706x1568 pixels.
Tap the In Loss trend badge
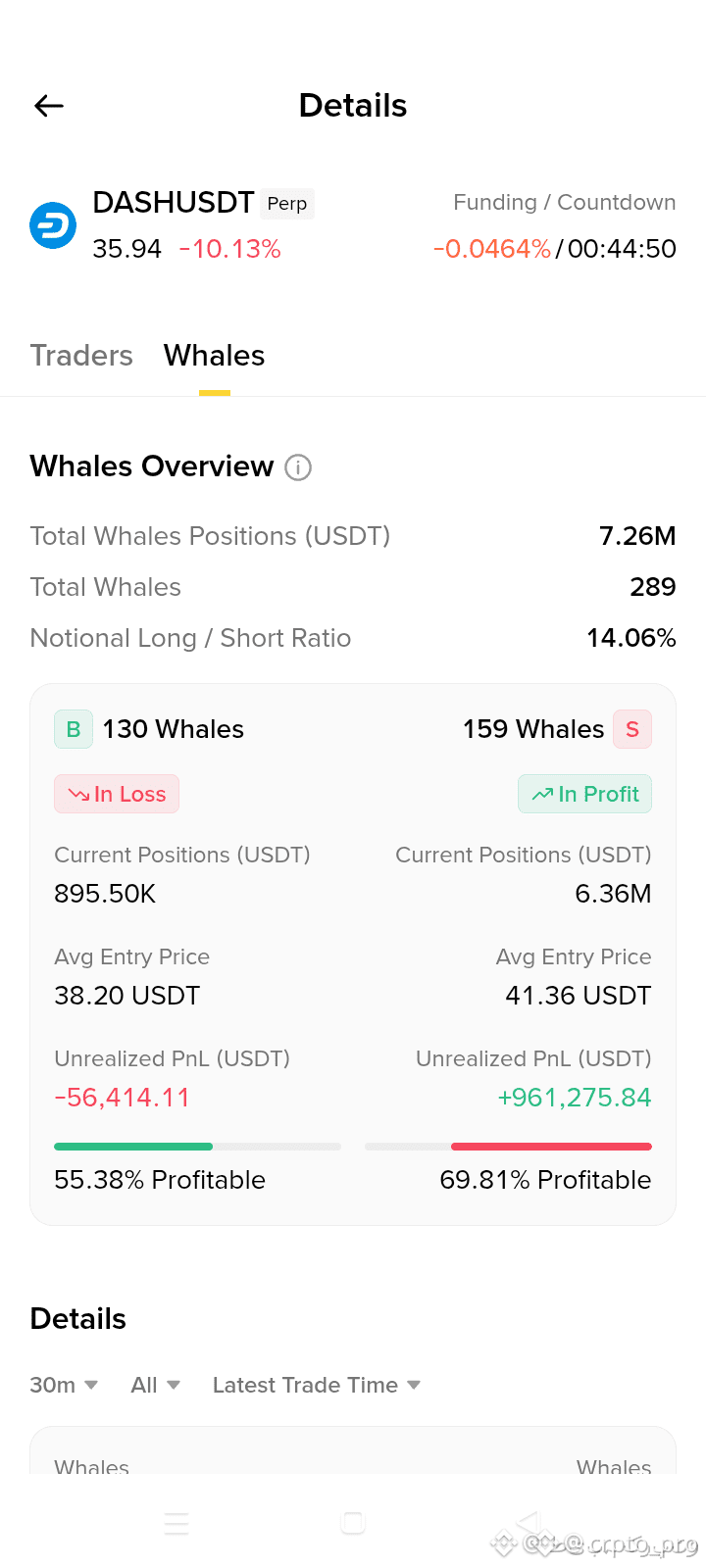[x=117, y=794]
